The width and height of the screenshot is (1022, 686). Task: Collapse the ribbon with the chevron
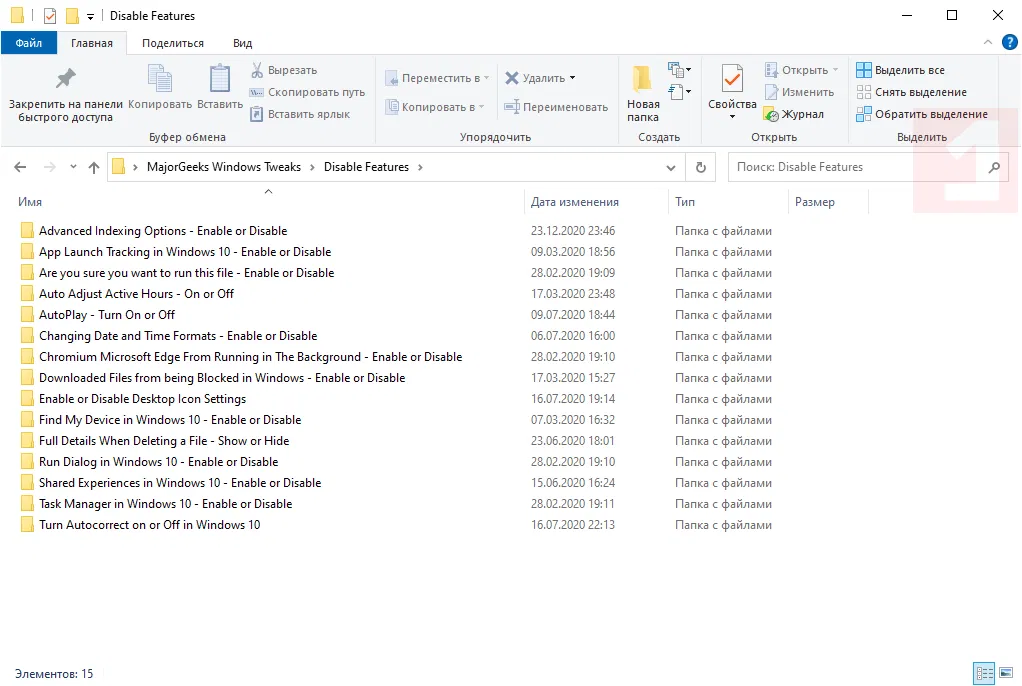(x=987, y=42)
